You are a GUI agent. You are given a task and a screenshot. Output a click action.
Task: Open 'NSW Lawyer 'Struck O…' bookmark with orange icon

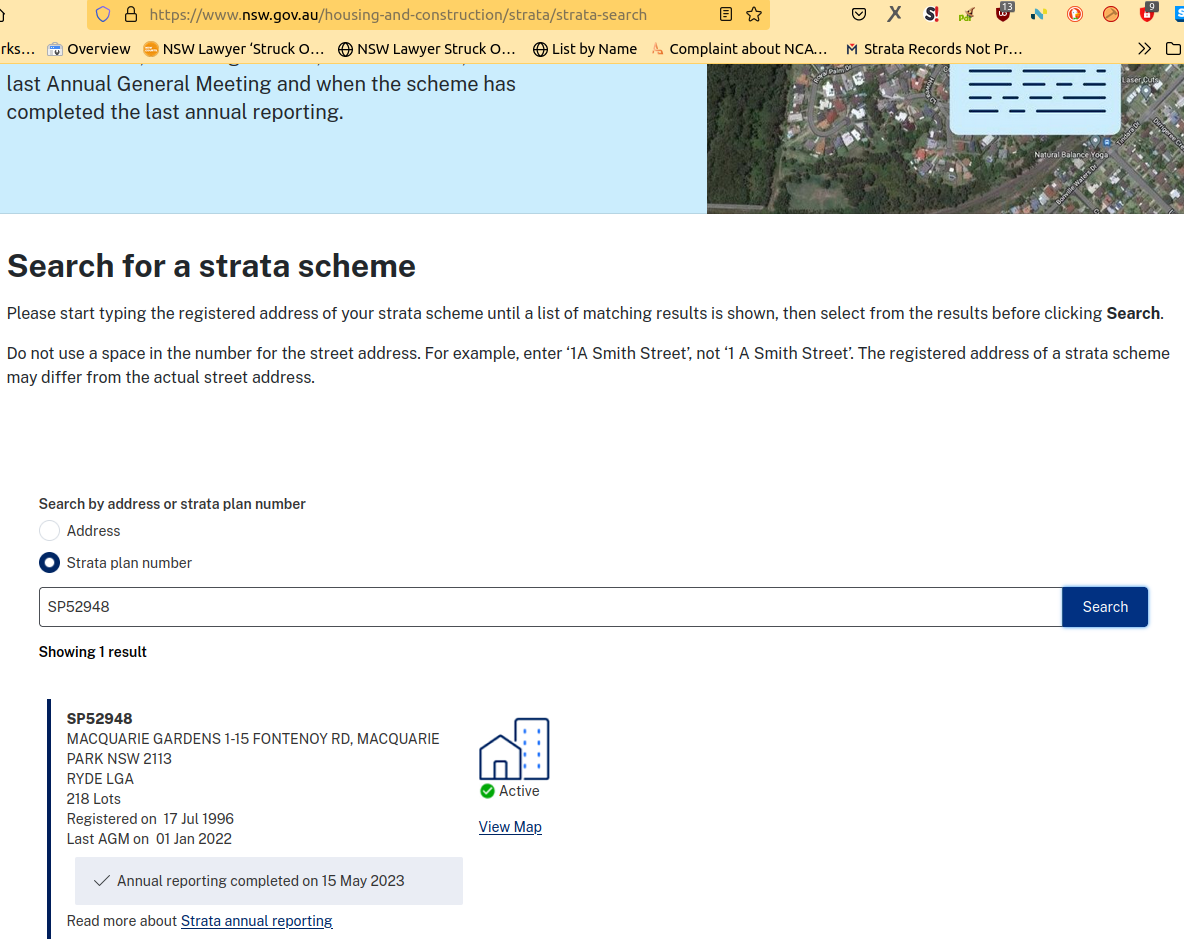(x=234, y=49)
